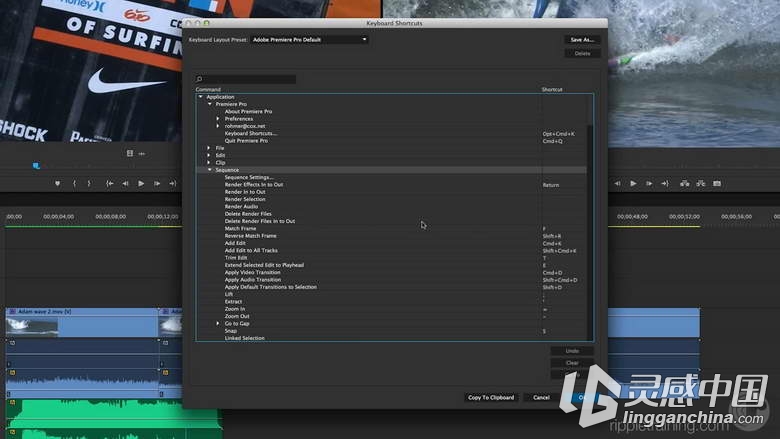The width and height of the screenshot is (780, 439).
Task: Click the Clear shortcut button
Action: coord(572,363)
